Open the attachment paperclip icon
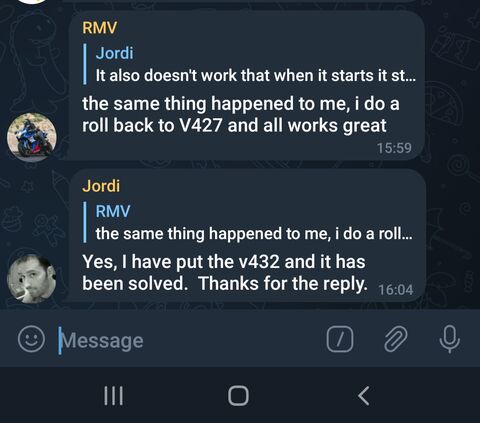 [396, 339]
